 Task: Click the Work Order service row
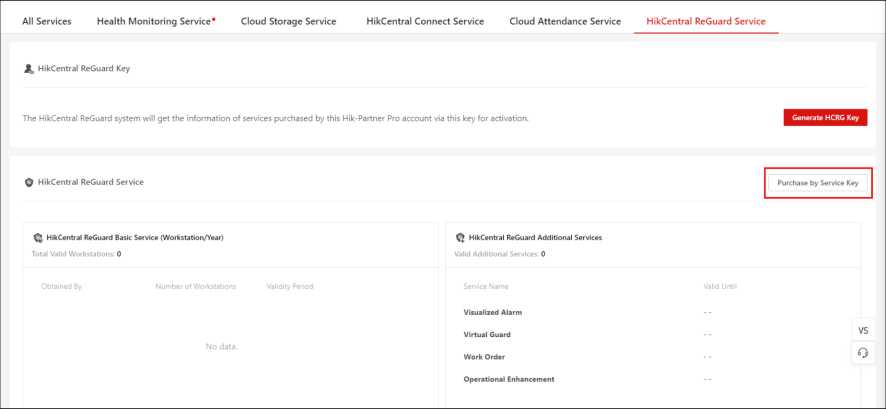[x=483, y=356]
